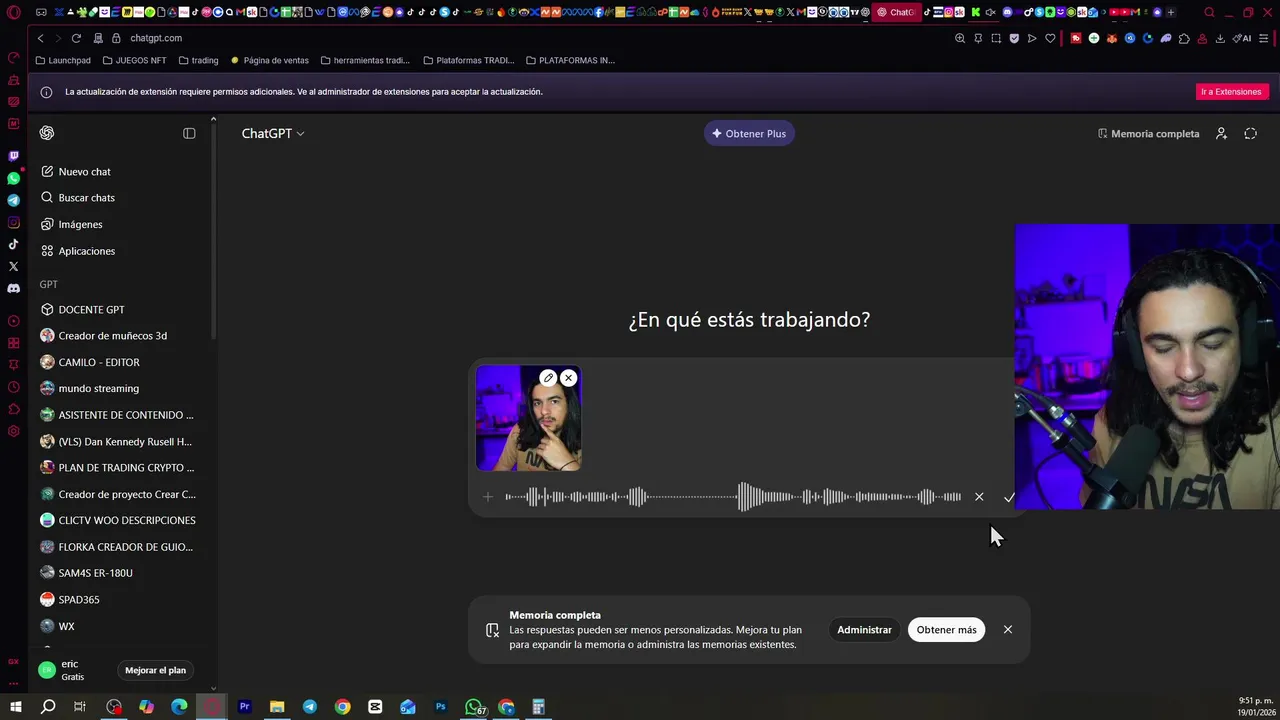The image size is (1280, 720).
Task: Collapse the sidebar with the panel toggle icon
Action: (x=189, y=133)
